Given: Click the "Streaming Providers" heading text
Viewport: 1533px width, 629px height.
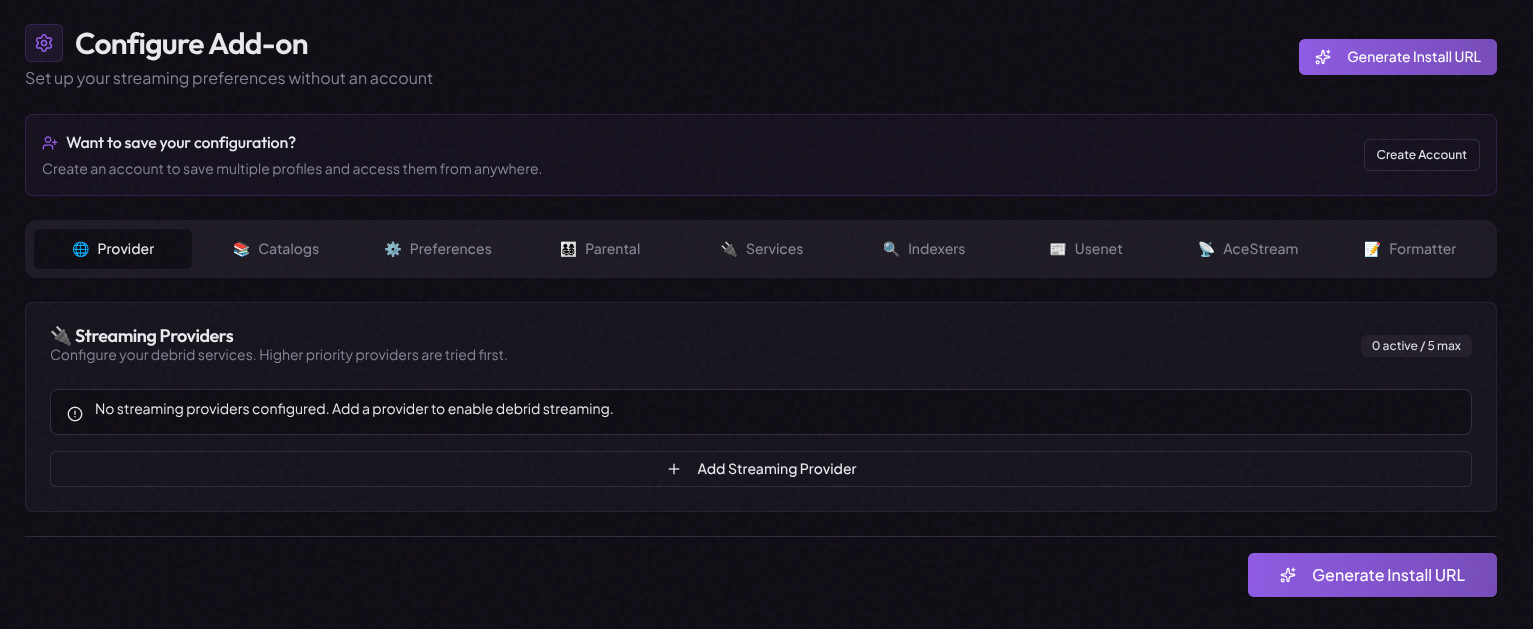Looking at the screenshot, I should click(x=154, y=336).
